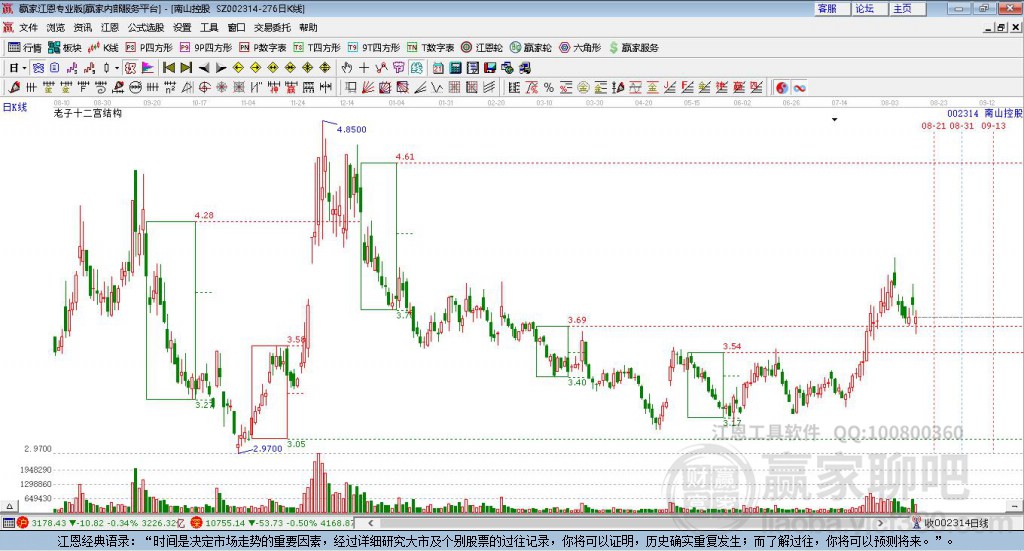This screenshot has height=551, width=1024.
Task: Click the red pencil drawing tool
Action: pyautogui.click(x=14, y=87)
